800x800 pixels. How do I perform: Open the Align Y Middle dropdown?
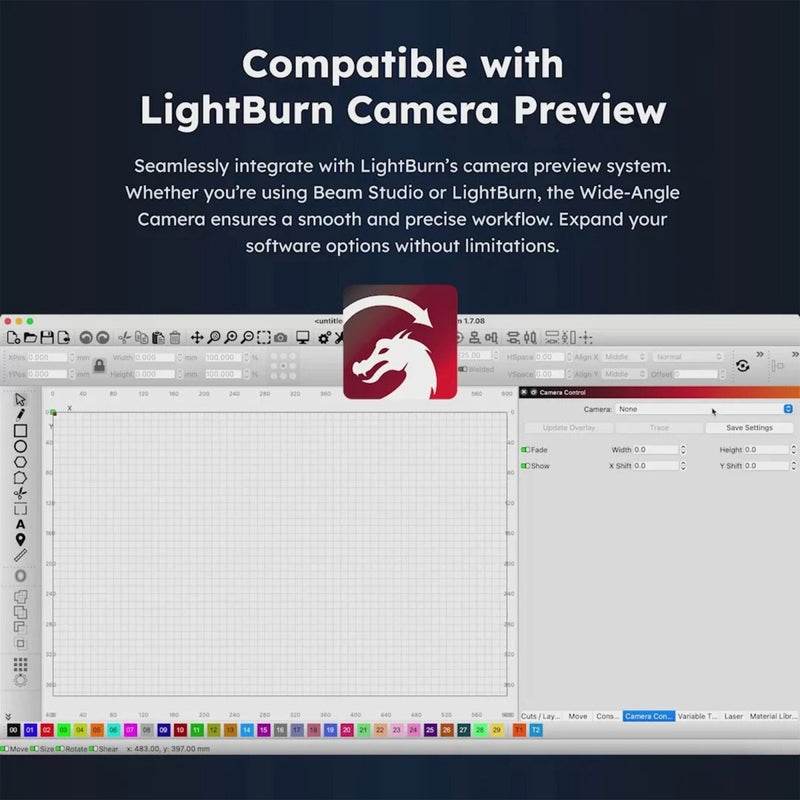pyautogui.click(x=624, y=374)
